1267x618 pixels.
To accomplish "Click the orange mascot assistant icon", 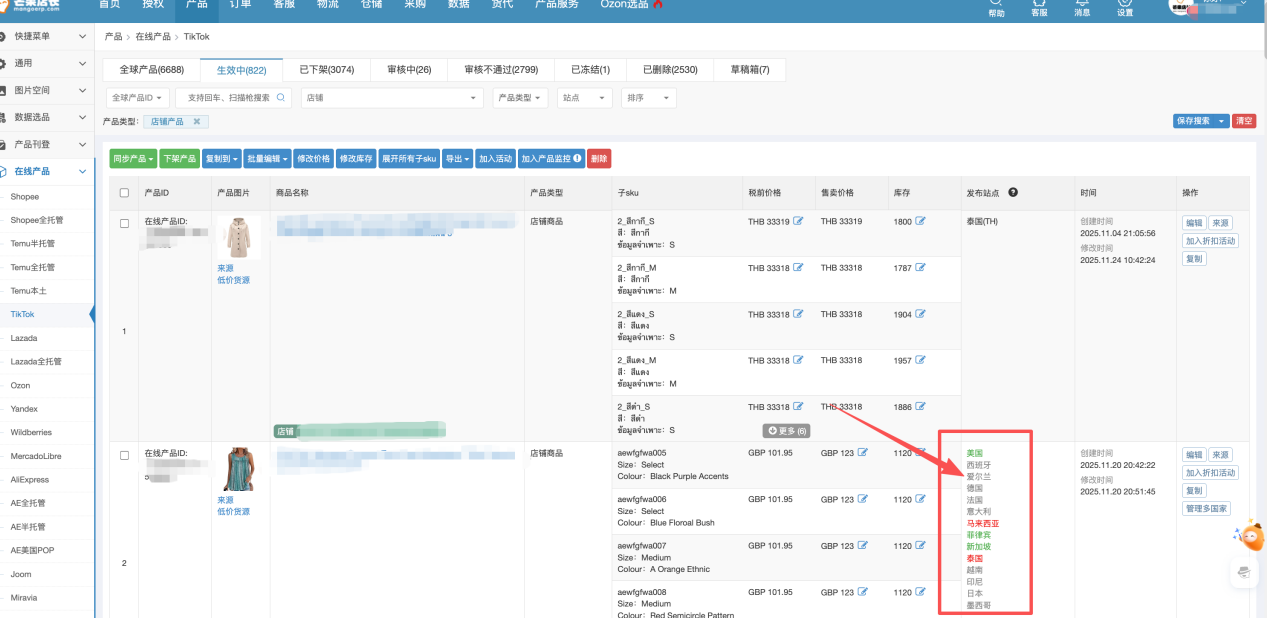I will click(x=1250, y=537).
